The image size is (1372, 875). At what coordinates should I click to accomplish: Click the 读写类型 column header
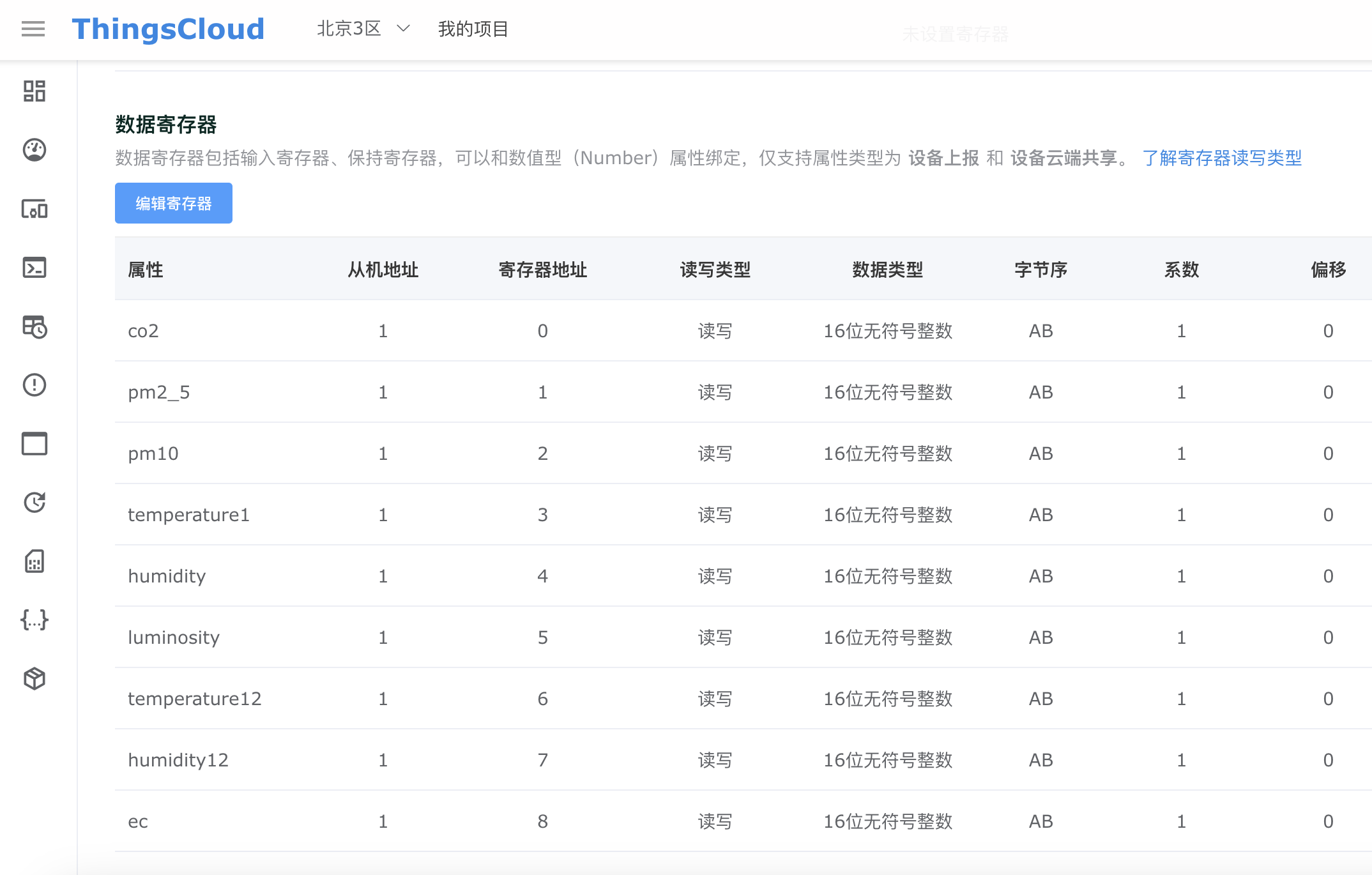coord(715,270)
